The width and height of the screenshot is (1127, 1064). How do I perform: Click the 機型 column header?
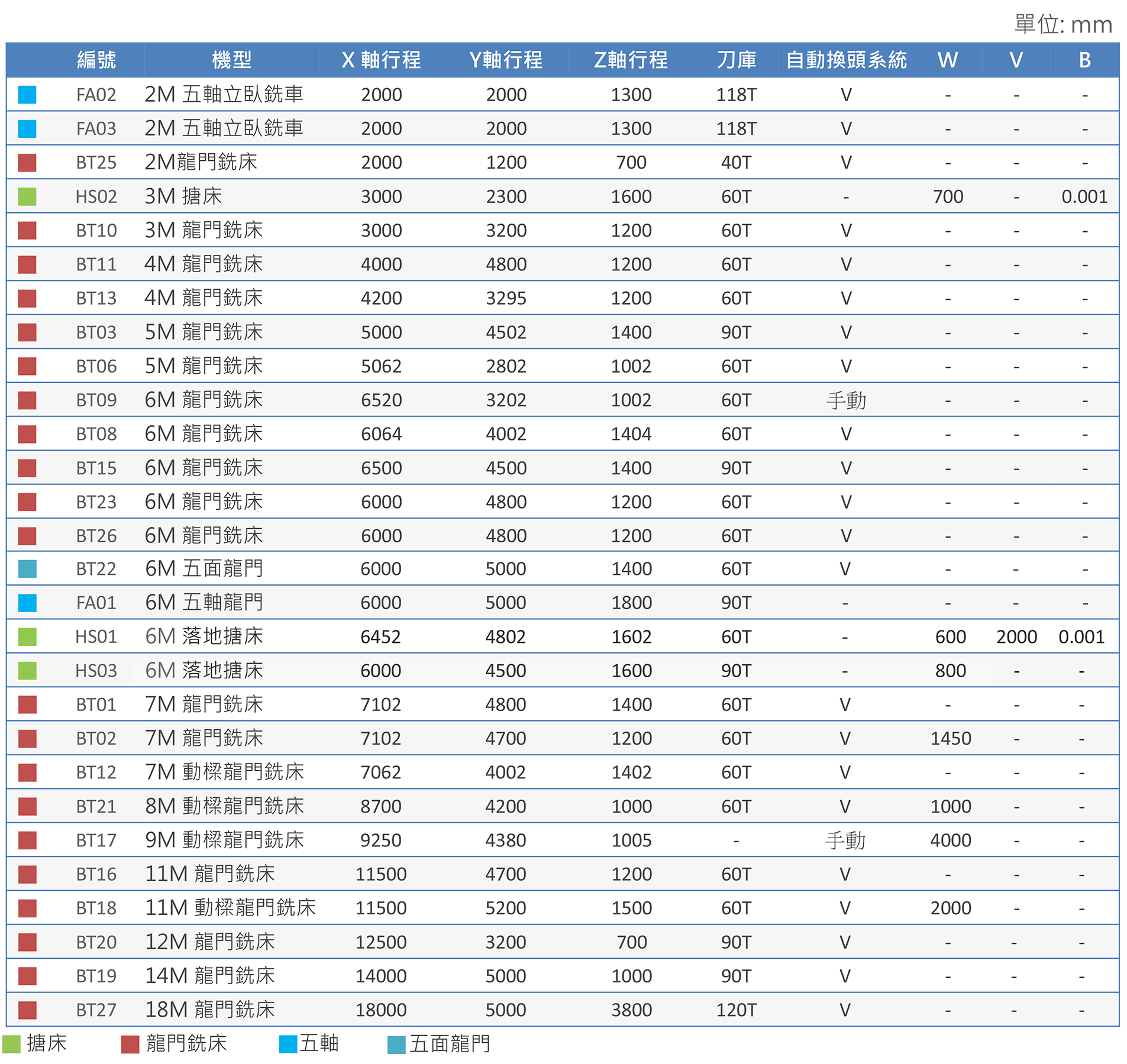click(x=232, y=60)
